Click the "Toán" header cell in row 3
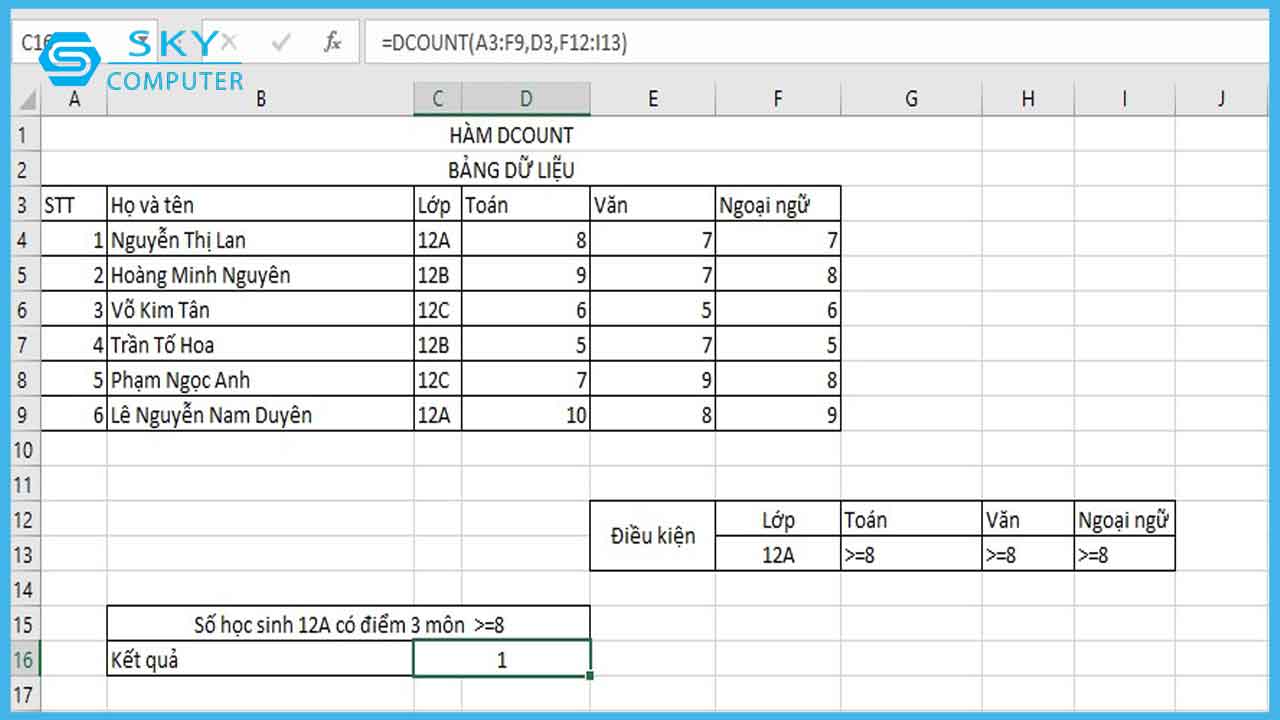Screen dimensions: 1280x720 point(526,204)
